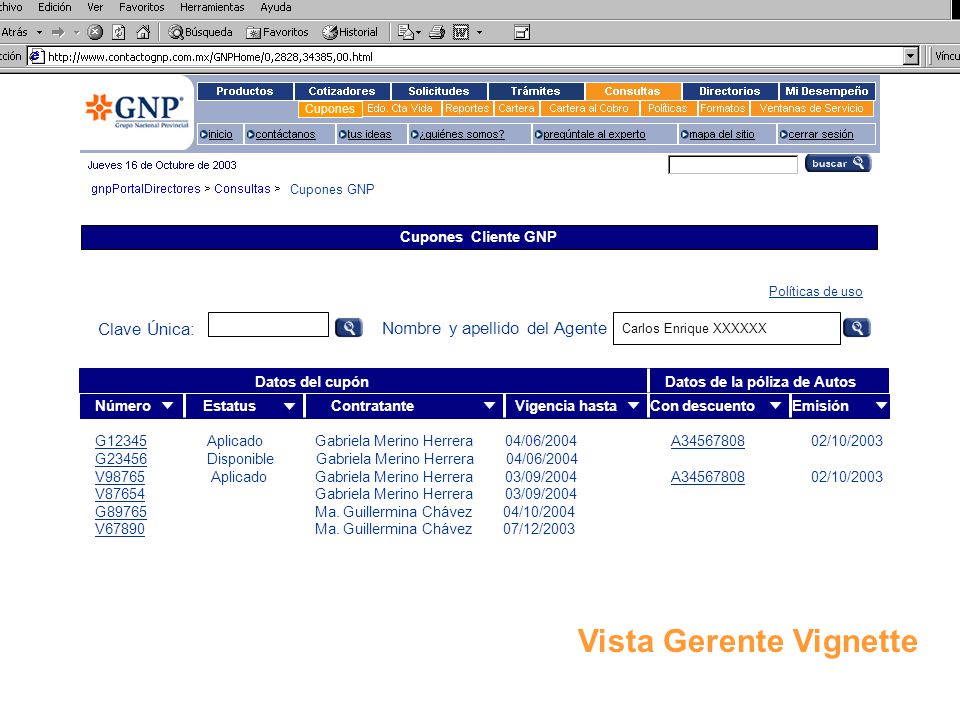Screen dimensions: 960x720
Task: Follow the cerrar sesión link
Action: pos(820,134)
